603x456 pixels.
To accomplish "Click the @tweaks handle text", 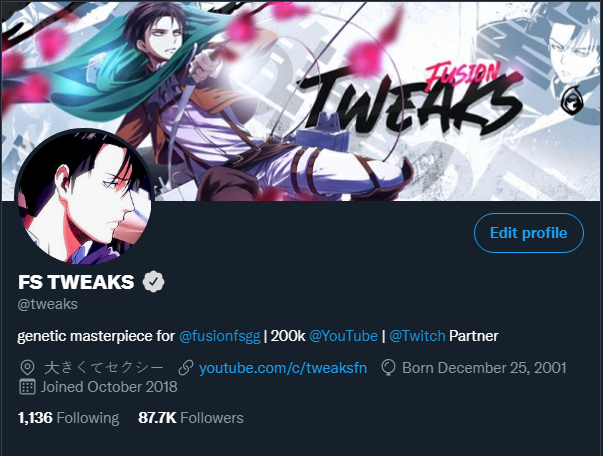I will pos(48,304).
